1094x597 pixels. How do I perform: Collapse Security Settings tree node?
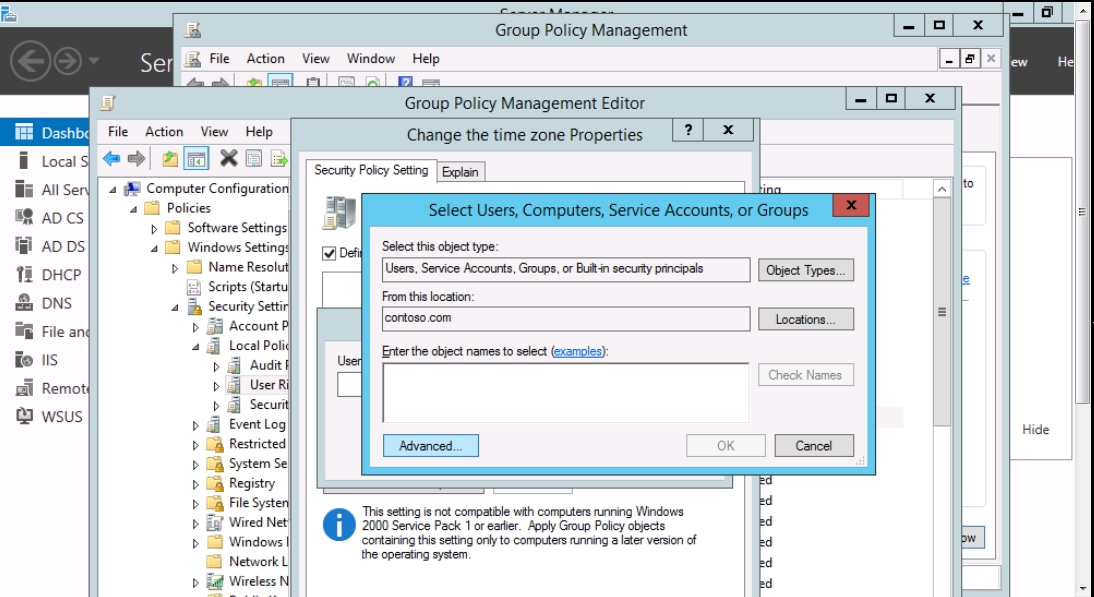coord(175,308)
